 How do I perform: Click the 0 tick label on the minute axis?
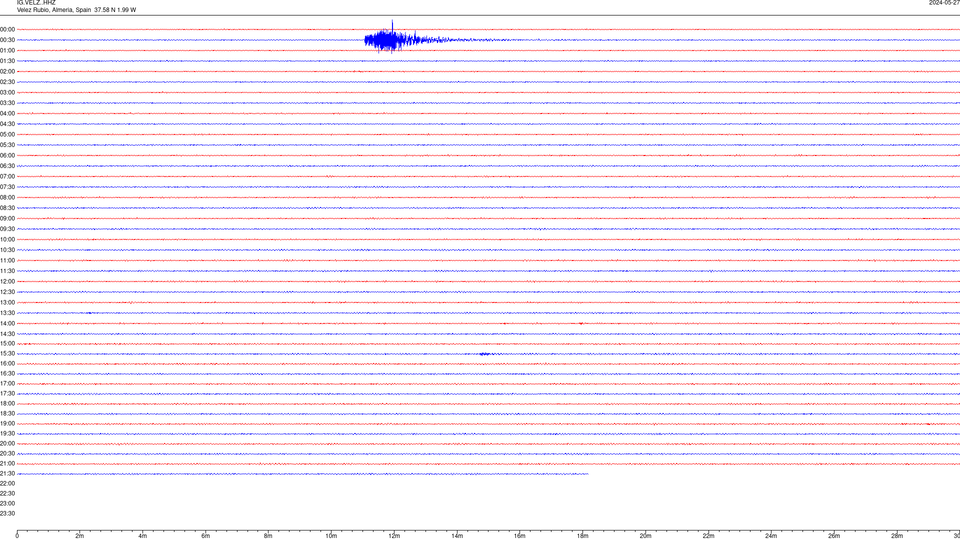(x=17, y=536)
